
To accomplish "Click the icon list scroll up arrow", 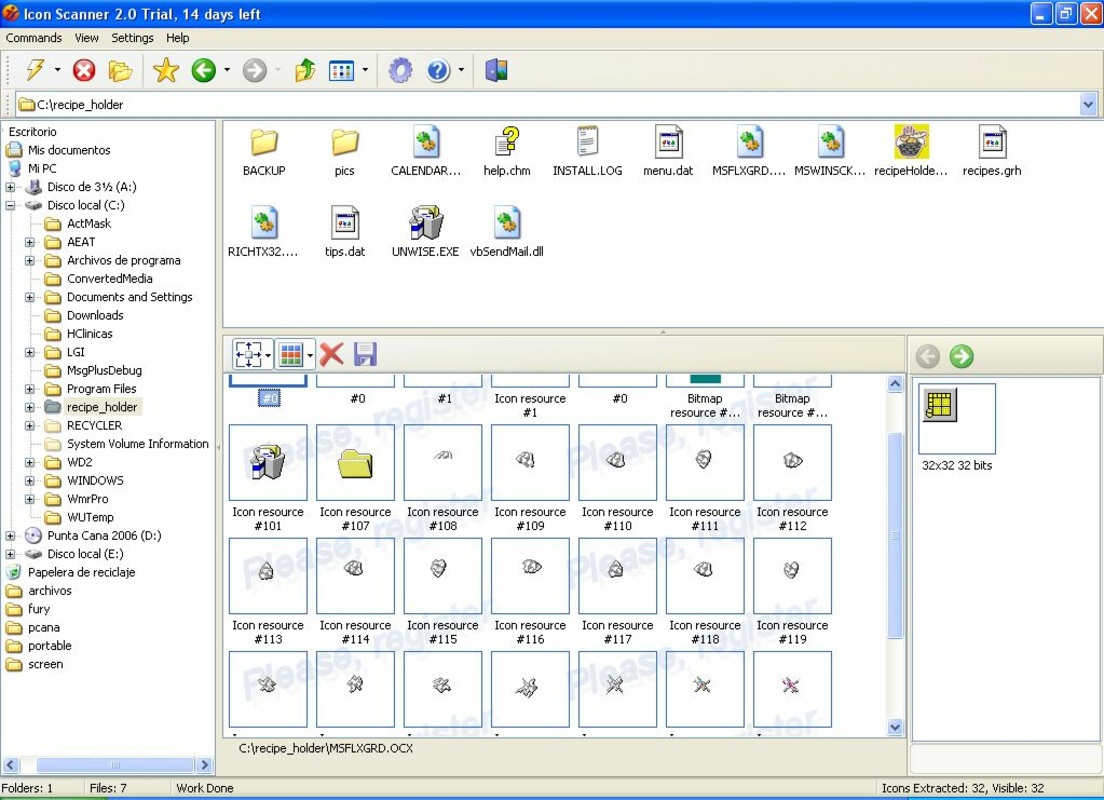I will click(x=896, y=384).
